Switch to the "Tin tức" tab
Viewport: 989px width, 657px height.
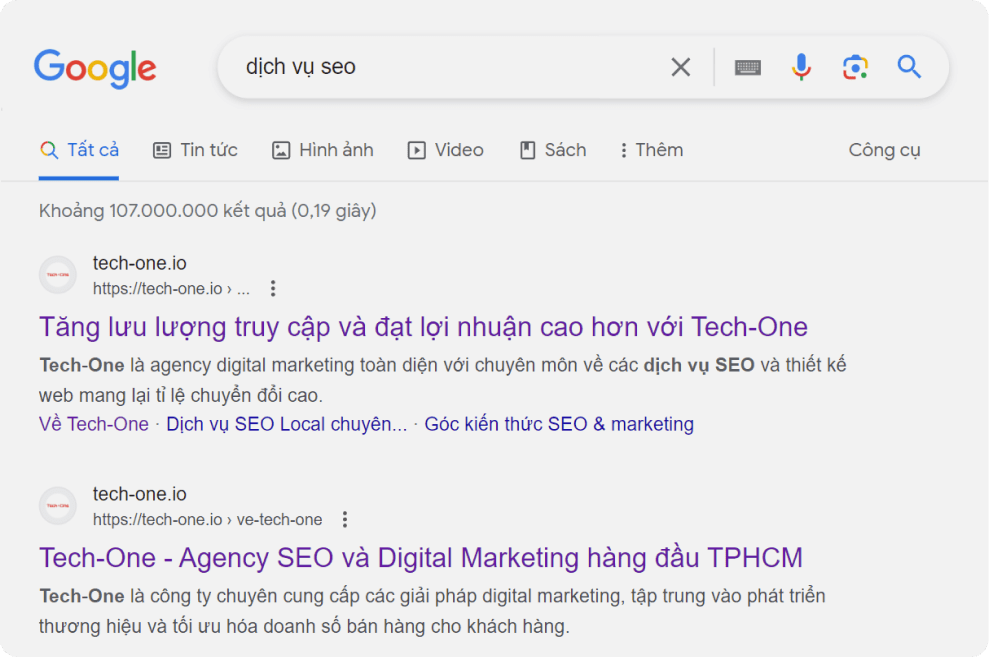tap(195, 150)
